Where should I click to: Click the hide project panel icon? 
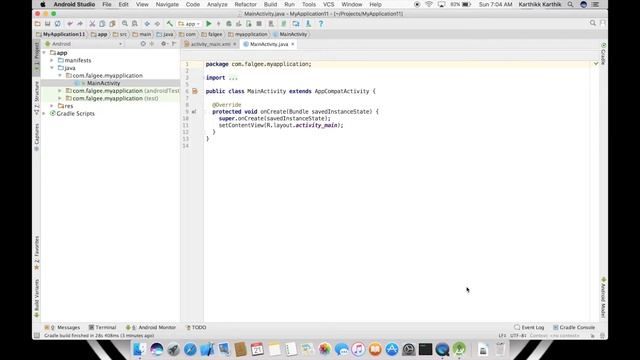(174, 44)
